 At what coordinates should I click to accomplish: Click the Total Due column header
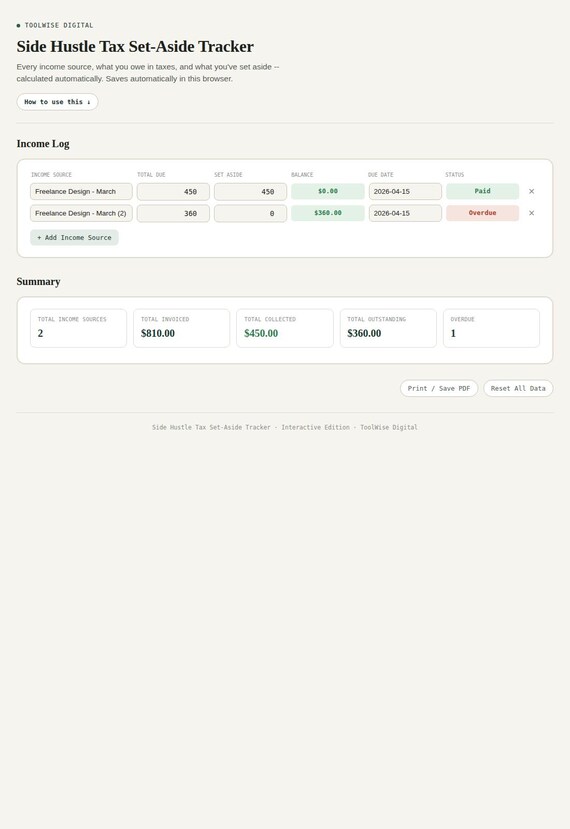[151, 174]
